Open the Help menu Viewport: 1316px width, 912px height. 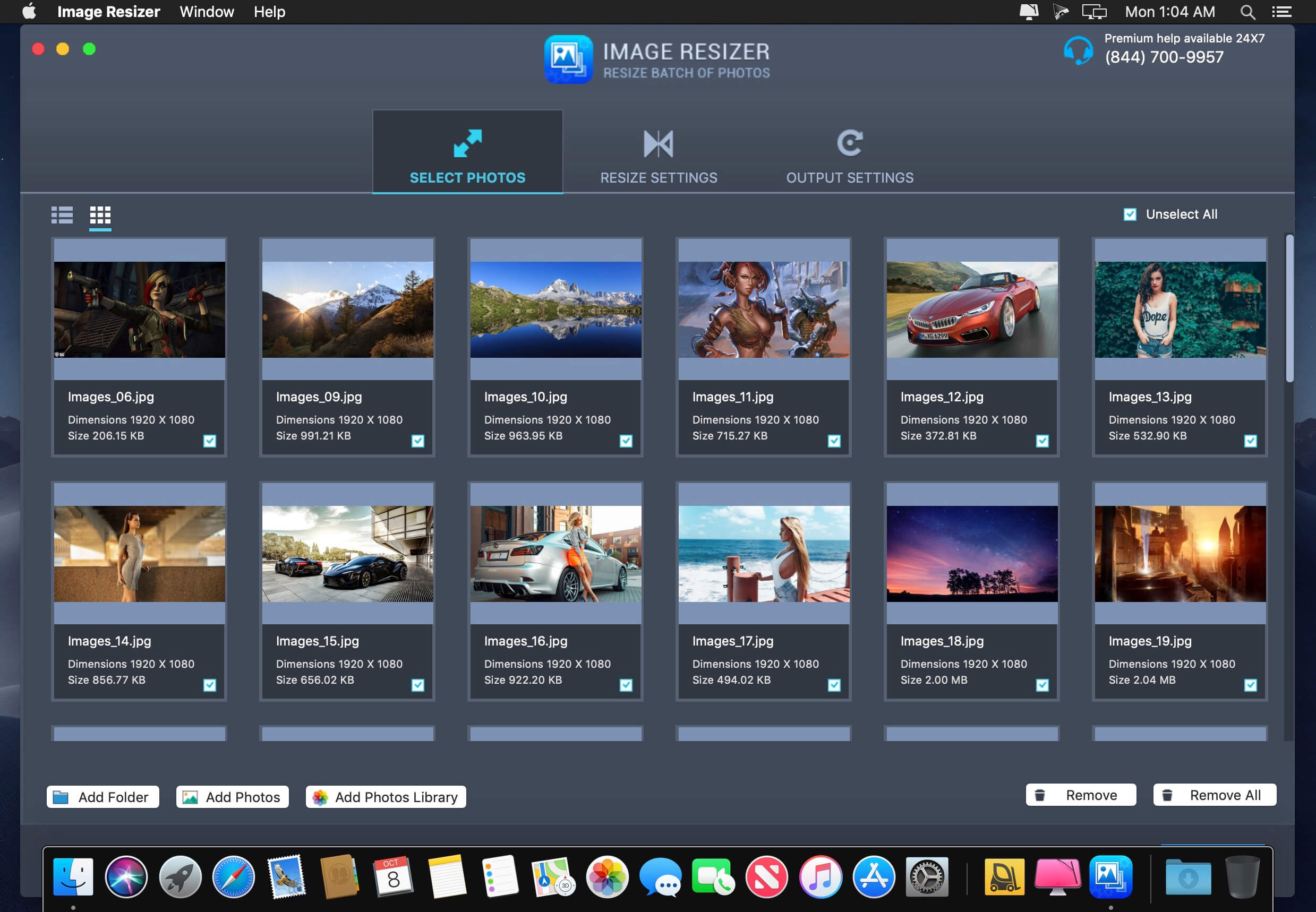269,12
